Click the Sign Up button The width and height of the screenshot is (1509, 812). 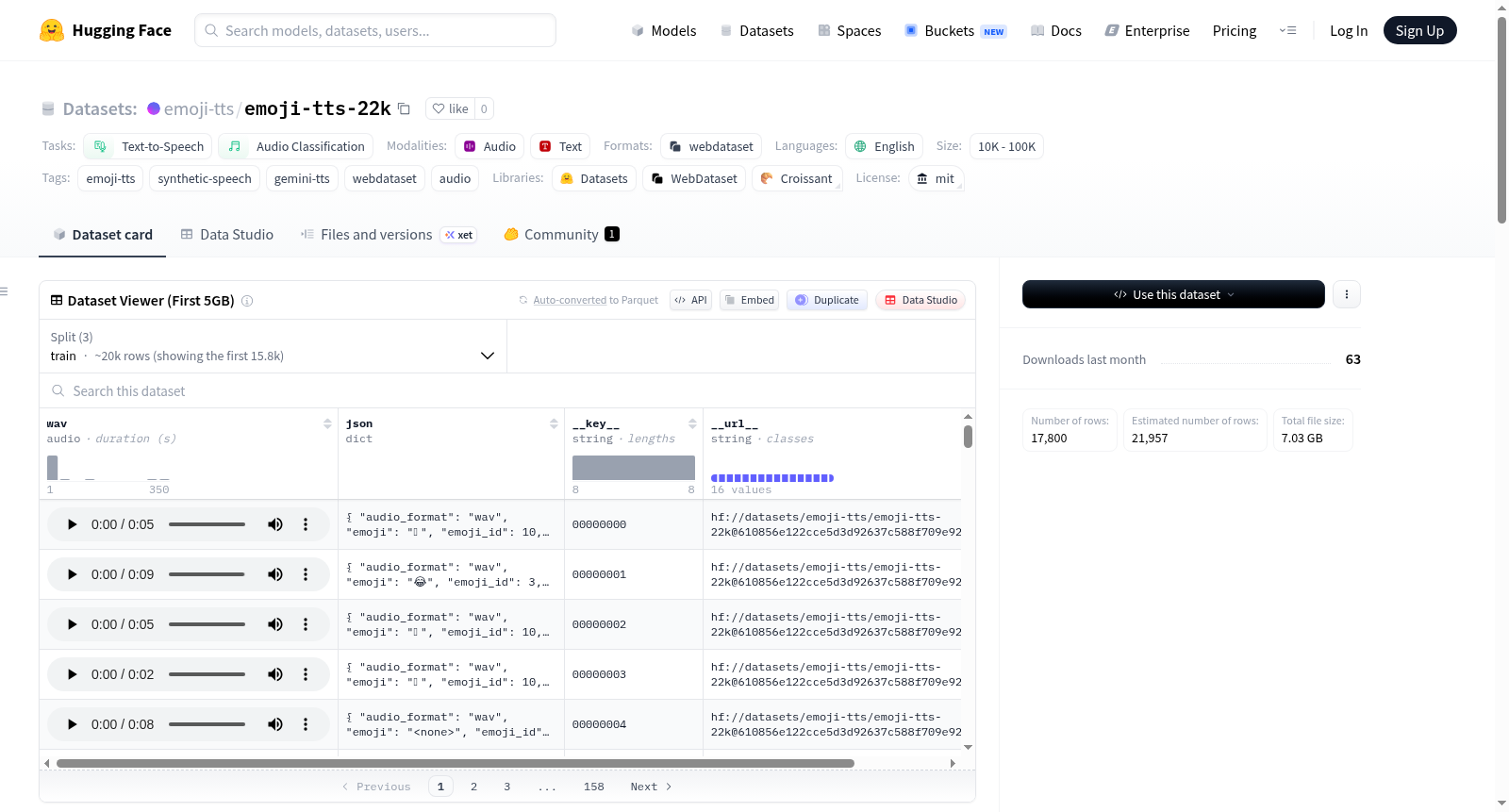coord(1419,30)
